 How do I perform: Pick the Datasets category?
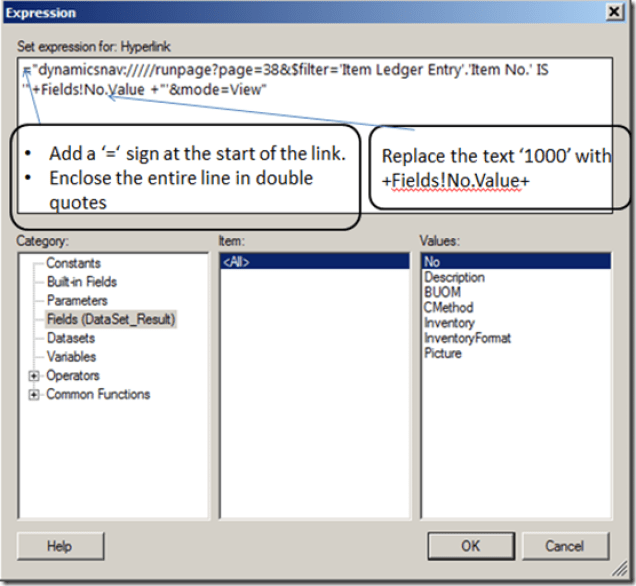pos(72,338)
